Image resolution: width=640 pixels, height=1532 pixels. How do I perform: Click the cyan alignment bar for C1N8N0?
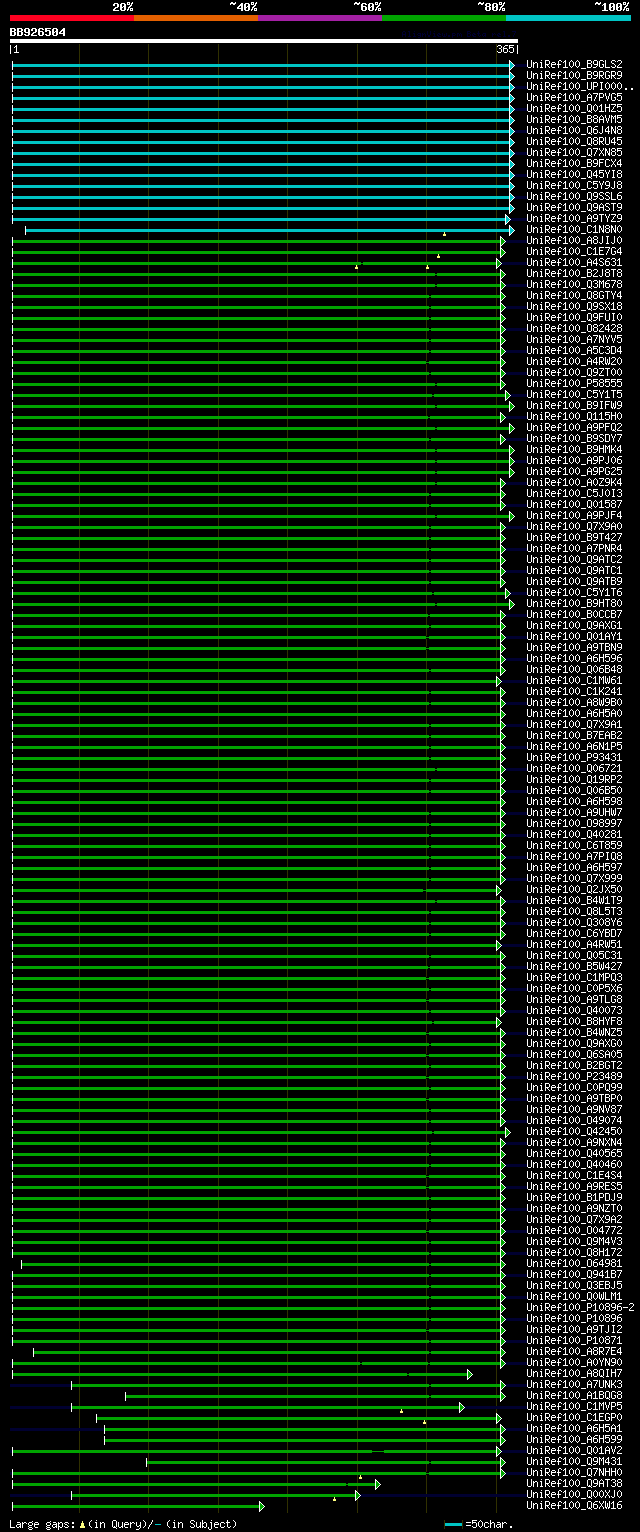click(x=270, y=230)
